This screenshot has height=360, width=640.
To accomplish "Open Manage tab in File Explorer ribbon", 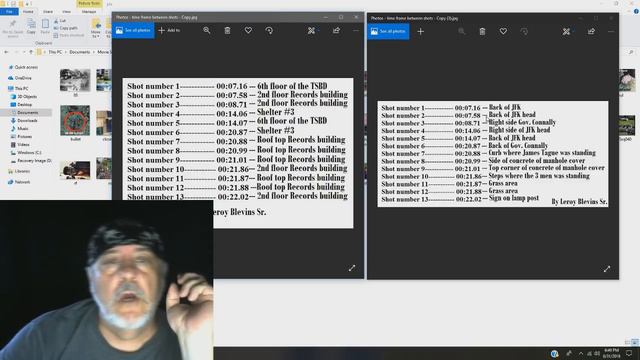I will pos(89,11).
